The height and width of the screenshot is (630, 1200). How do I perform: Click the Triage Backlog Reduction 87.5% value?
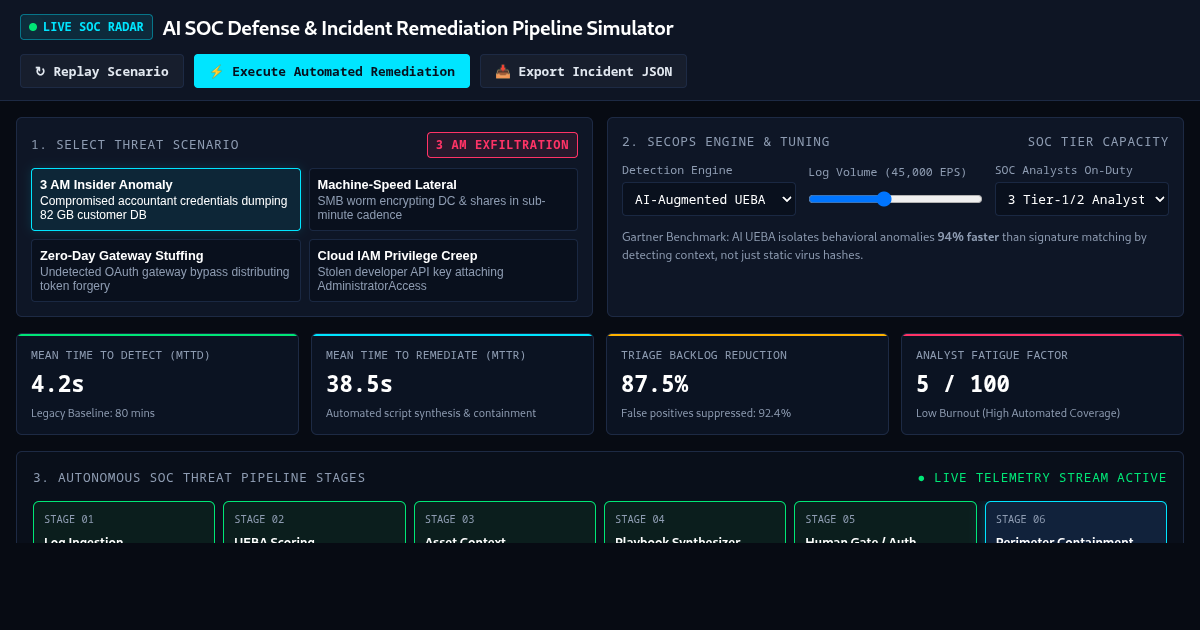click(654, 384)
